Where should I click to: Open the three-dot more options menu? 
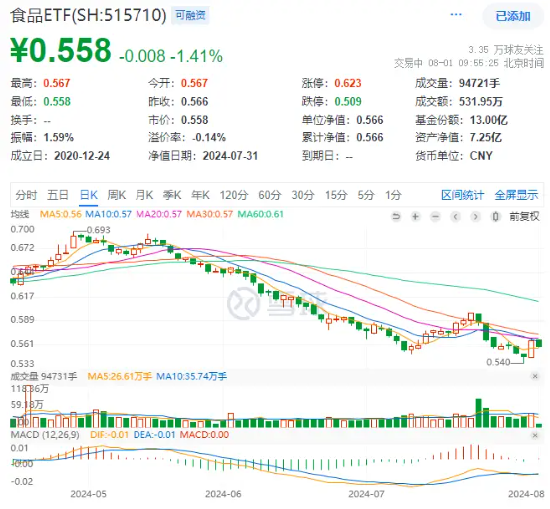(456, 14)
